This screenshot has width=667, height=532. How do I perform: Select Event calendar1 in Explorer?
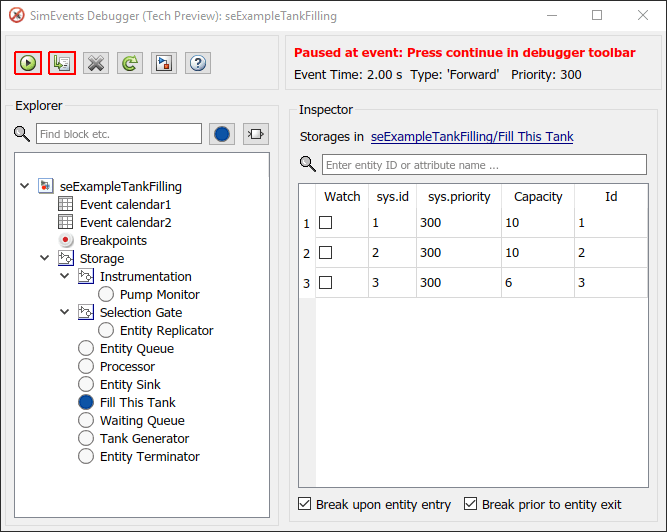pyautogui.click(x=125, y=204)
